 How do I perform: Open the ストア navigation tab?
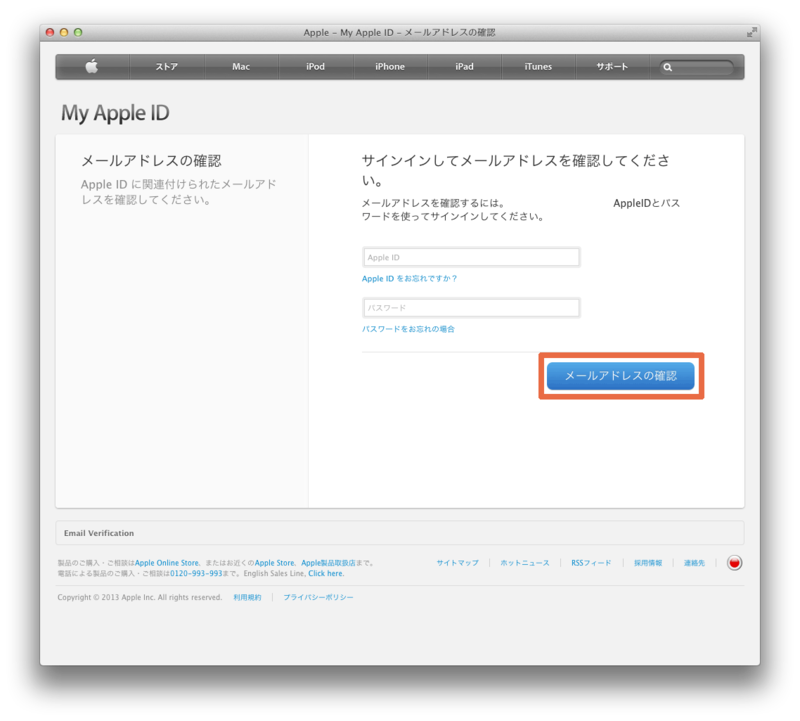point(167,67)
